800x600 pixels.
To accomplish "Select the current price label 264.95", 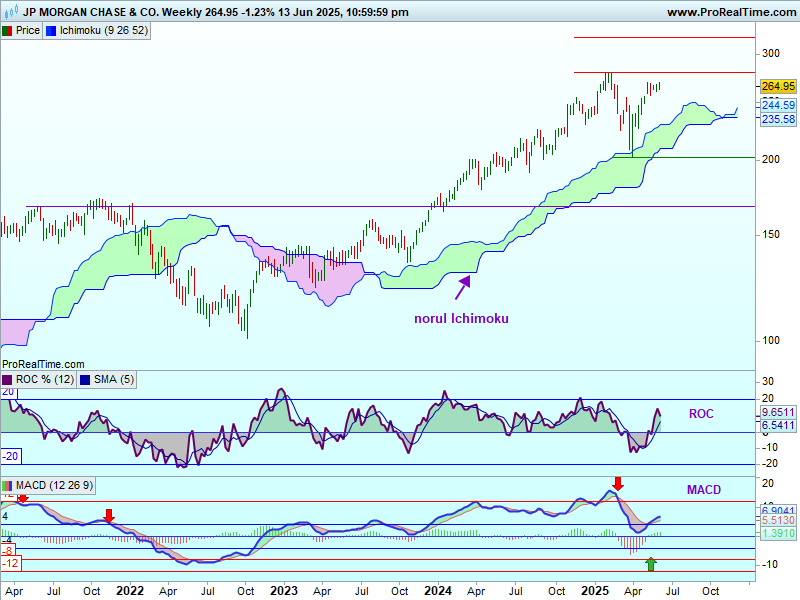I will [x=777, y=86].
